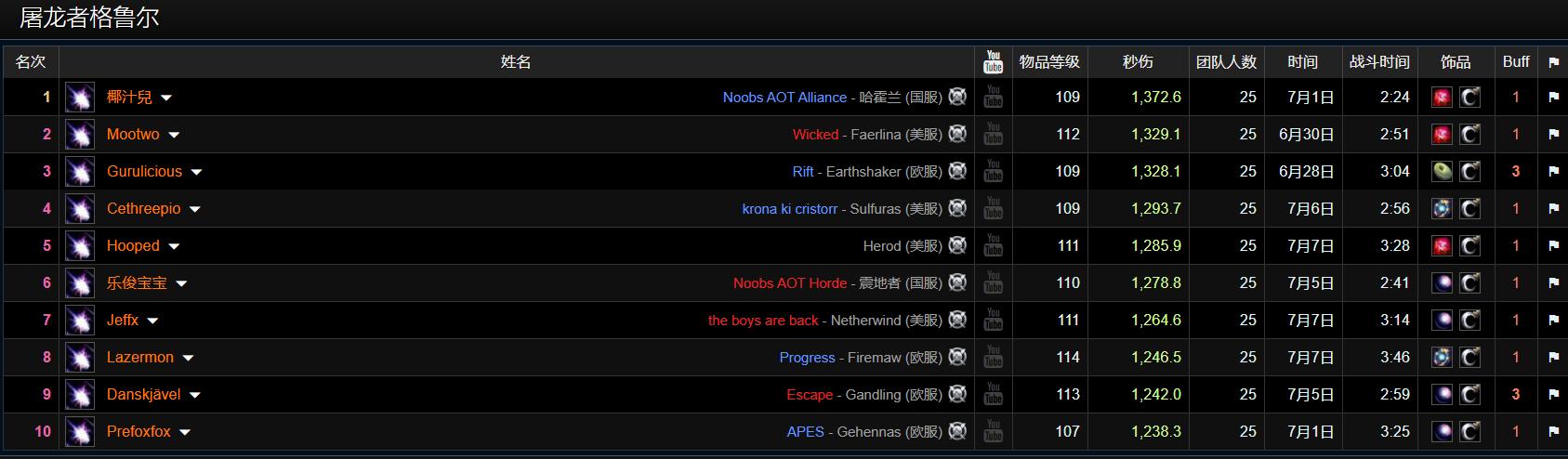The height and width of the screenshot is (459, 1568).
Task: Open the Noobs AOT Alliance guild link
Action: 784,98
